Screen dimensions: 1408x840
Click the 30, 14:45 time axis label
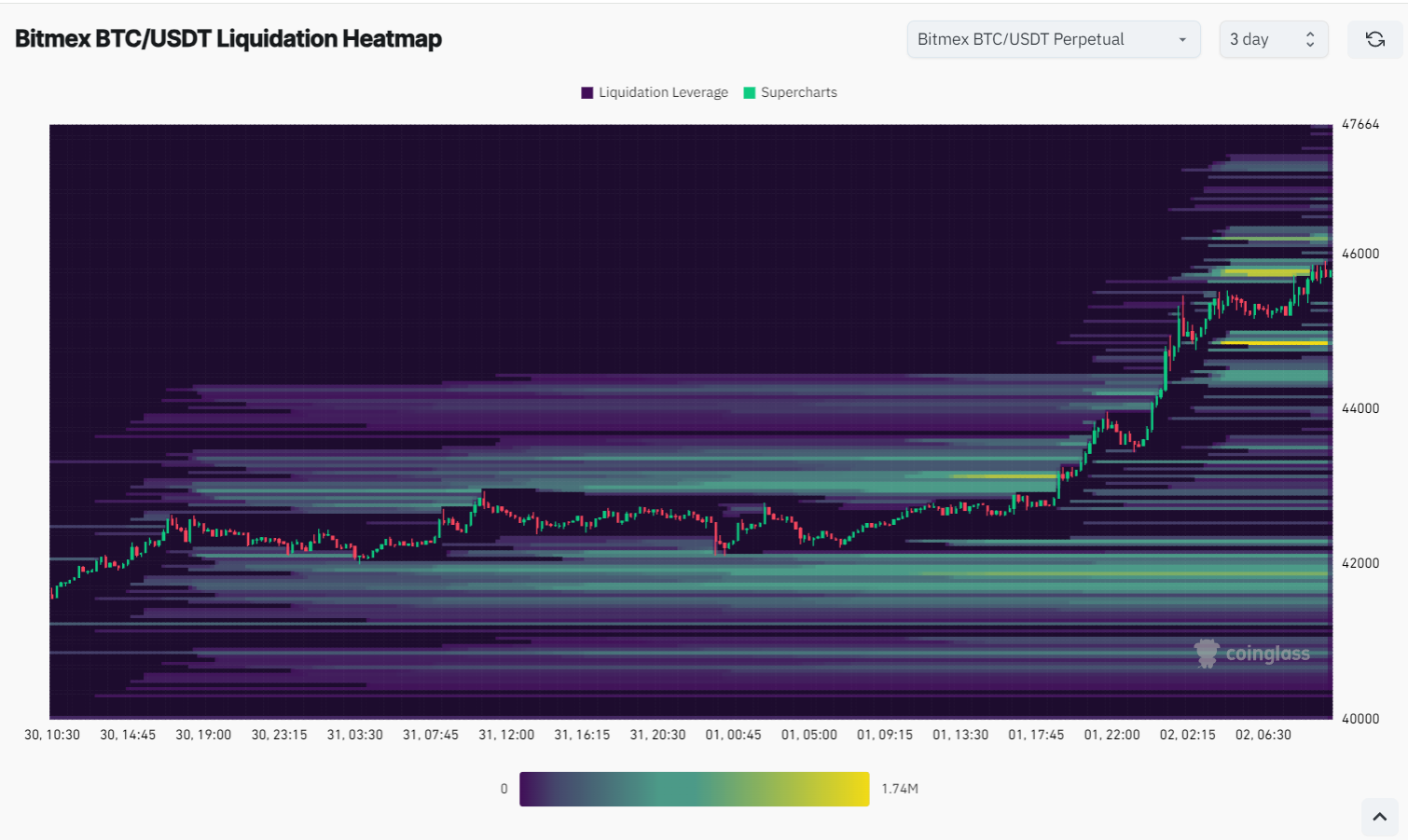coord(128,735)
